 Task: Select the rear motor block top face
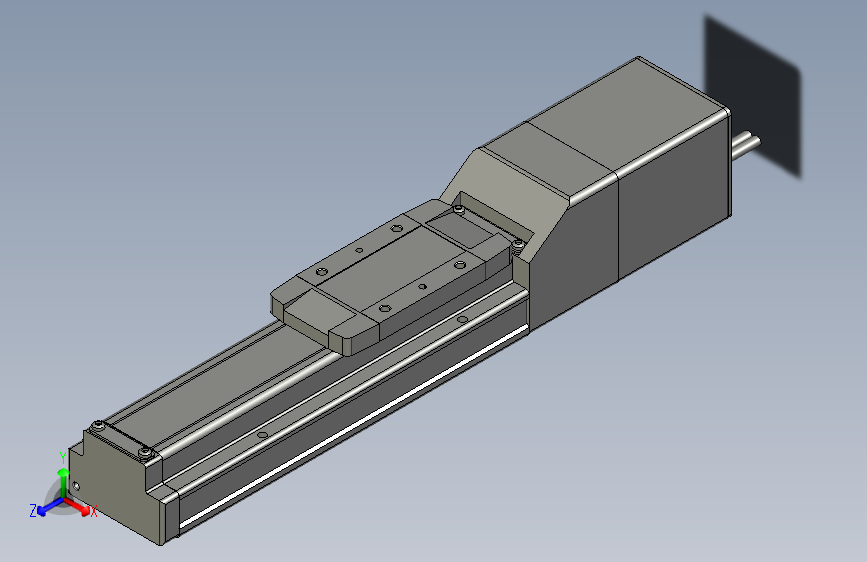(628, 115)
